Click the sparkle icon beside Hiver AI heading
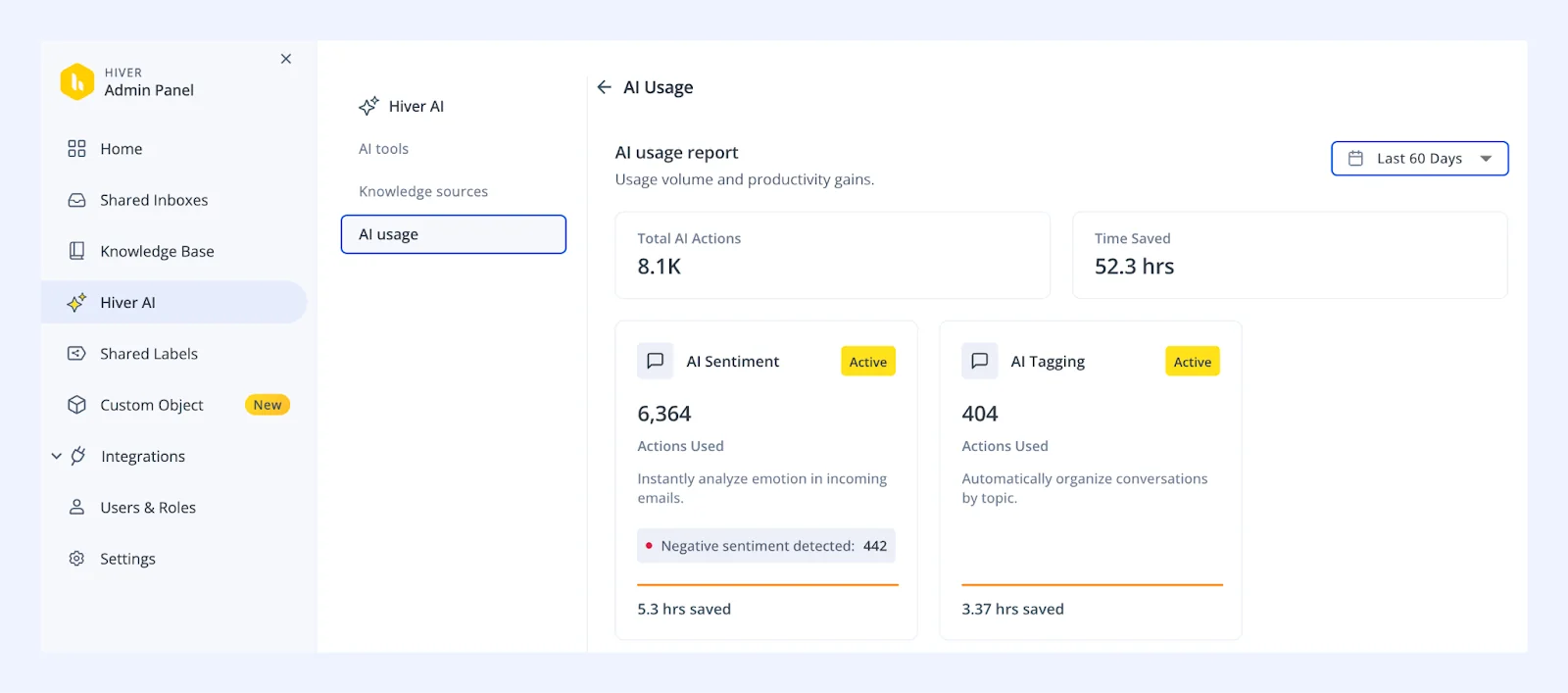Screen dimensions: 1568x693 tap(368, 106)
